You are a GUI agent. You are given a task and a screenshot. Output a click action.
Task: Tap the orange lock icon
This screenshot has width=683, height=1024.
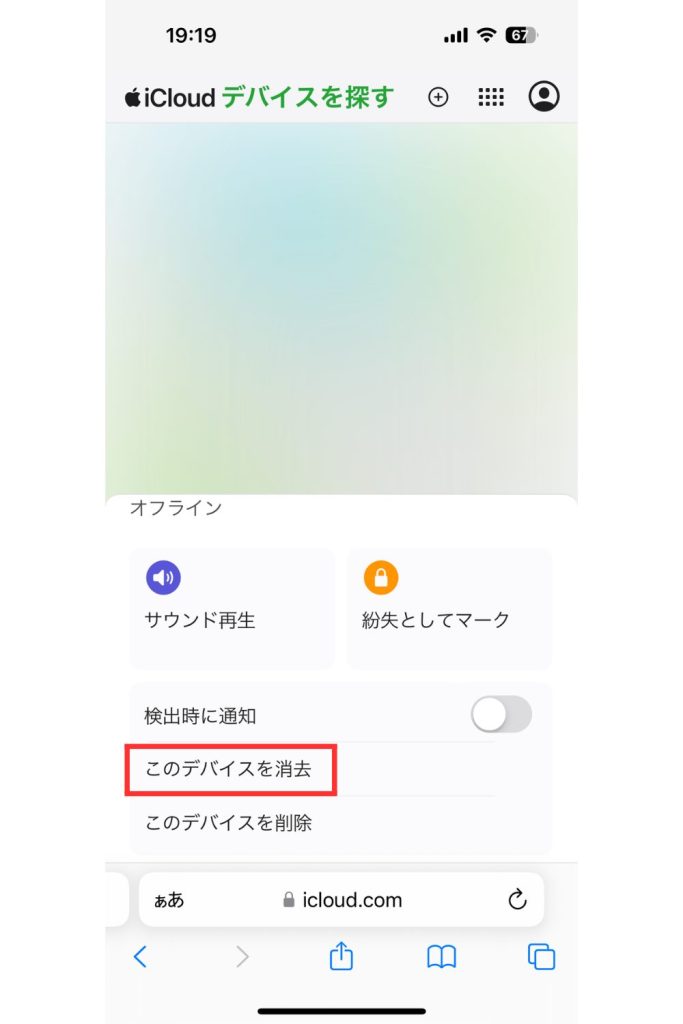coord(381,577)
